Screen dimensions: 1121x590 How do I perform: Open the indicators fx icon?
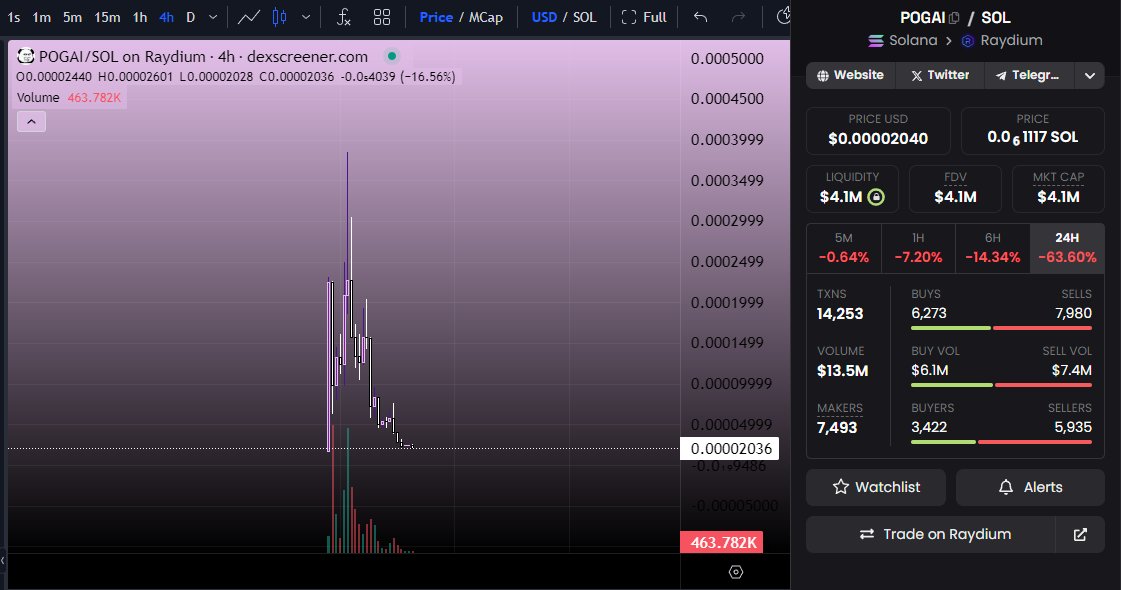click(x=344, y=17)
